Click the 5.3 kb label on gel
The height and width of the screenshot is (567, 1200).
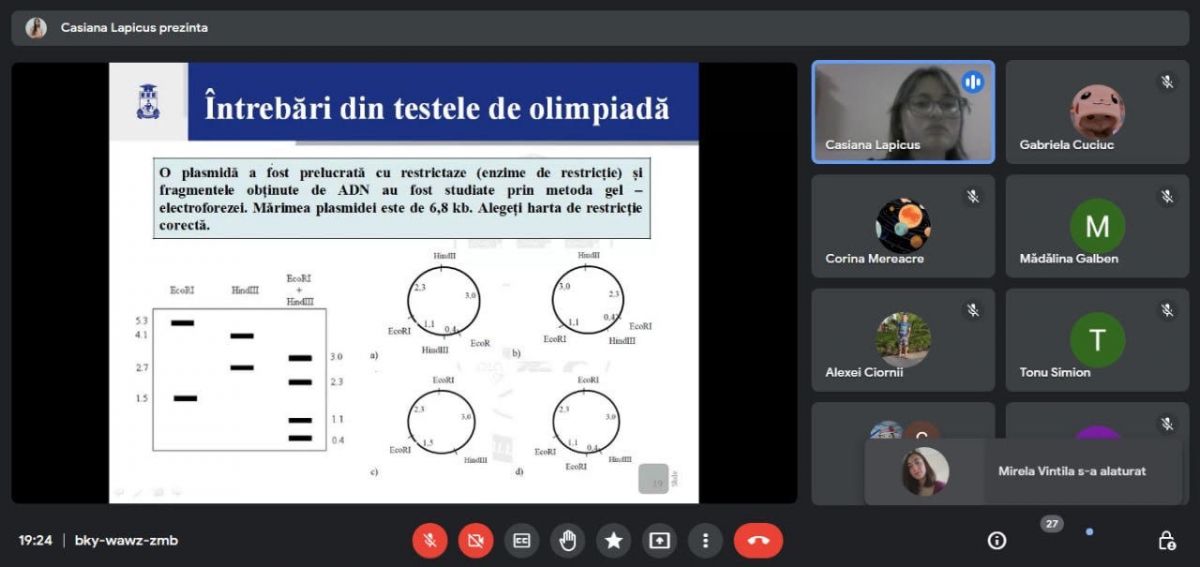coord(142,322)
